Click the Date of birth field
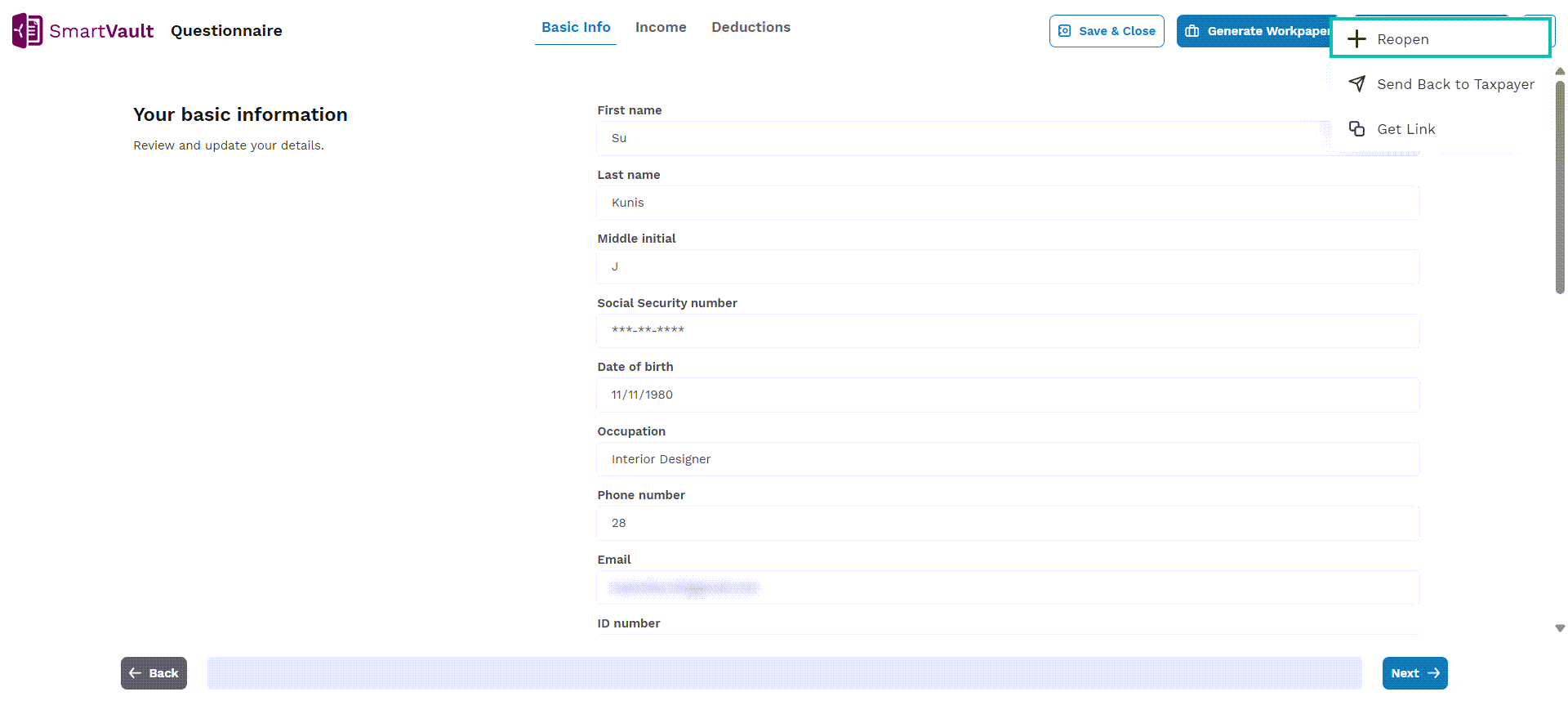This screenshot has height=710, width=1568. tap(1008, 395)
